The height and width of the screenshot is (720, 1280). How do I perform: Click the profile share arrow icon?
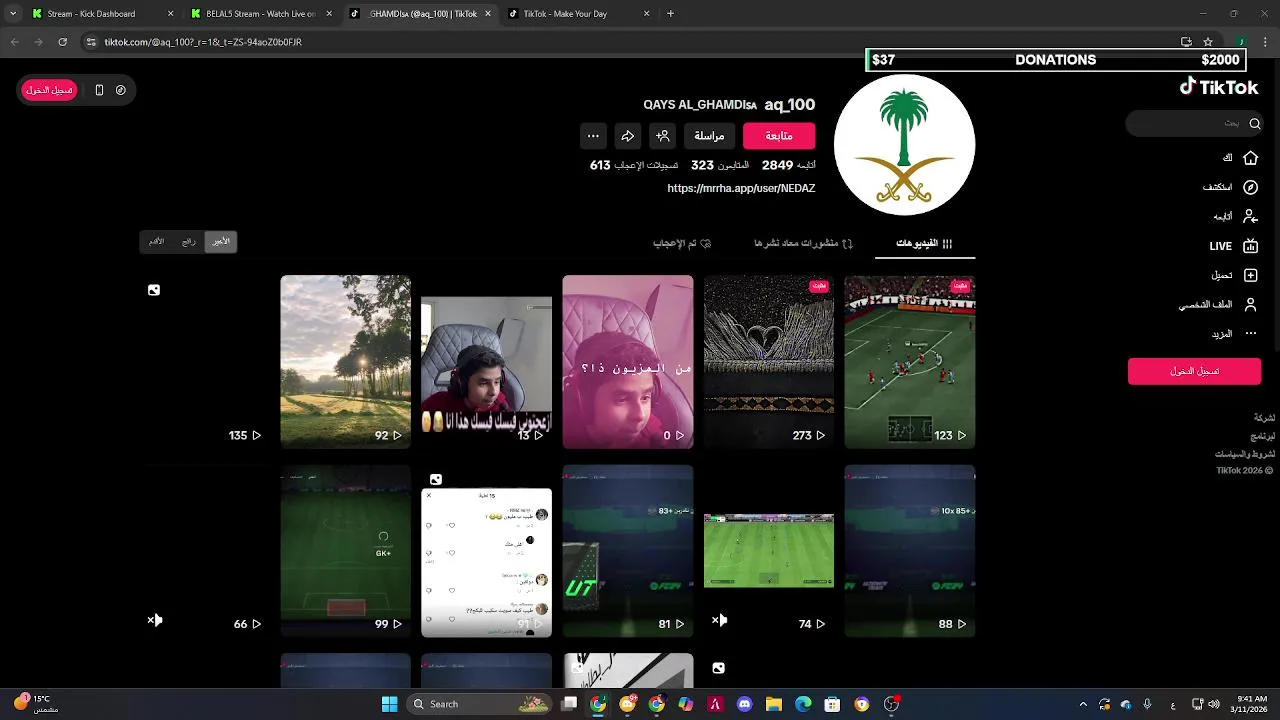pos(627,136)
